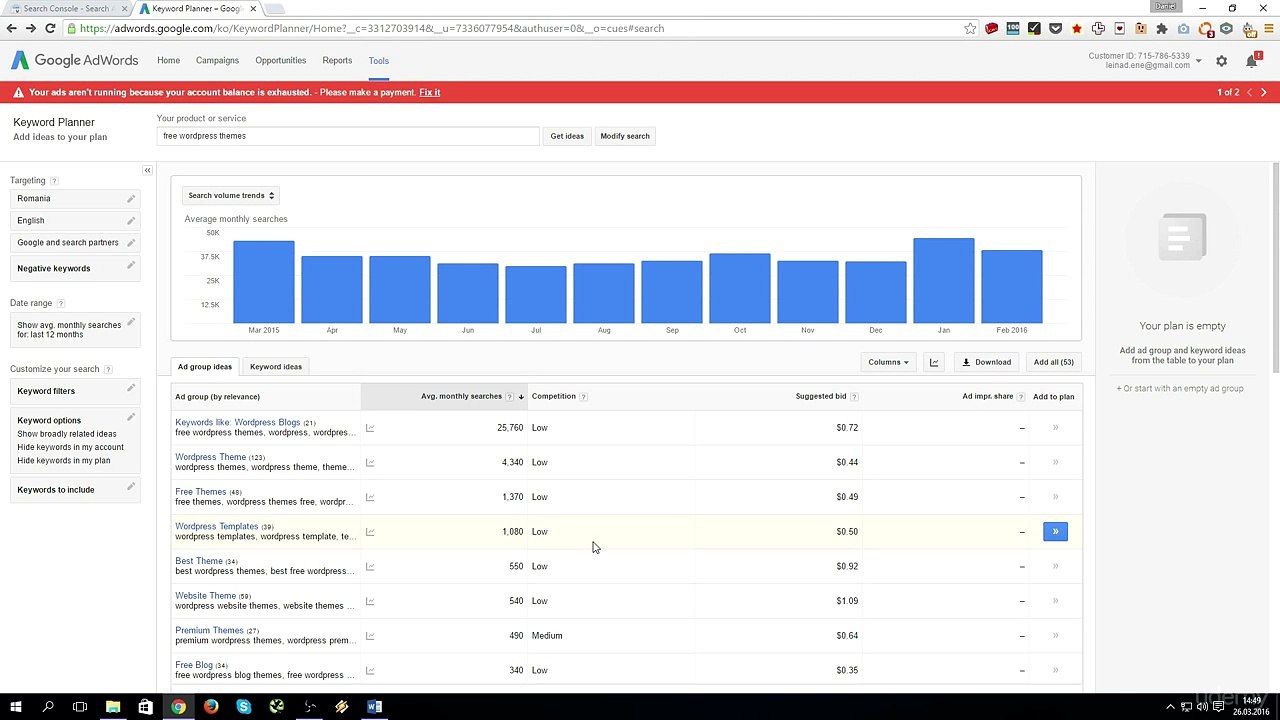Open Word from the taskbar
The image size is (1280, 720).
pos(374,707)
